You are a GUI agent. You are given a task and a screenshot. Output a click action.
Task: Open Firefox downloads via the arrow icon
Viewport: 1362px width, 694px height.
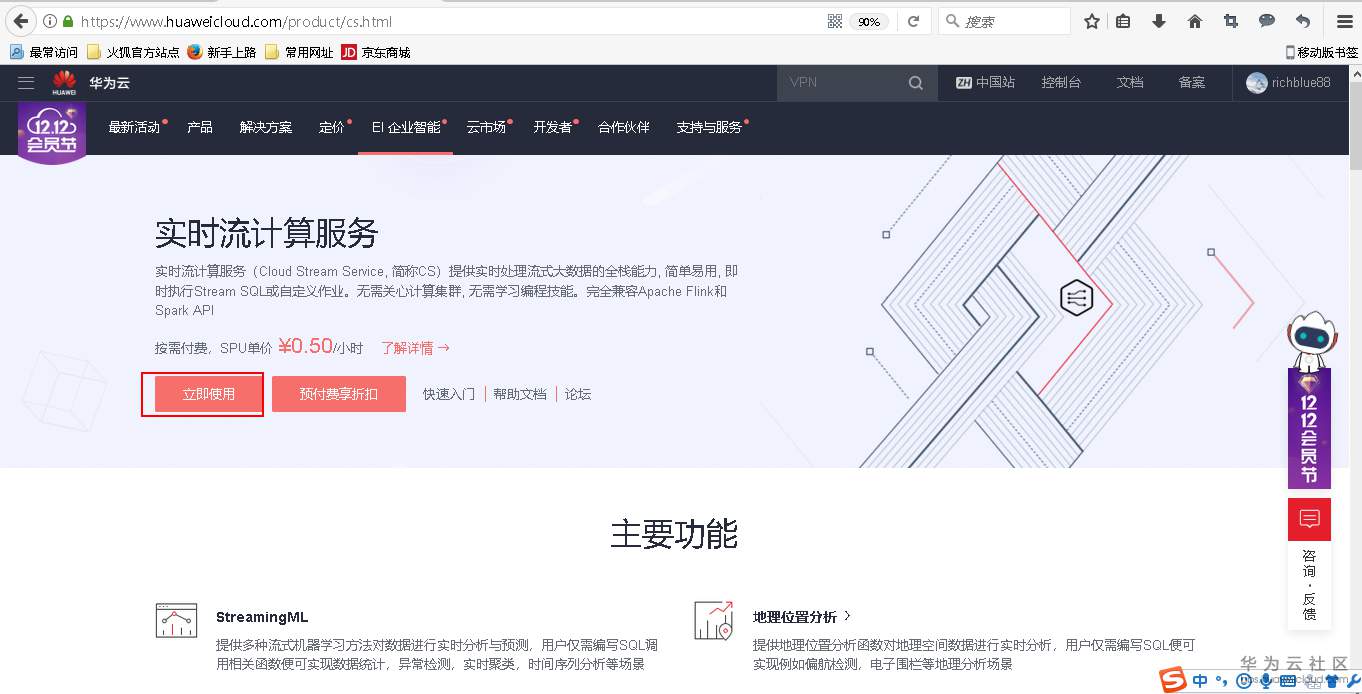[1160, 20]
